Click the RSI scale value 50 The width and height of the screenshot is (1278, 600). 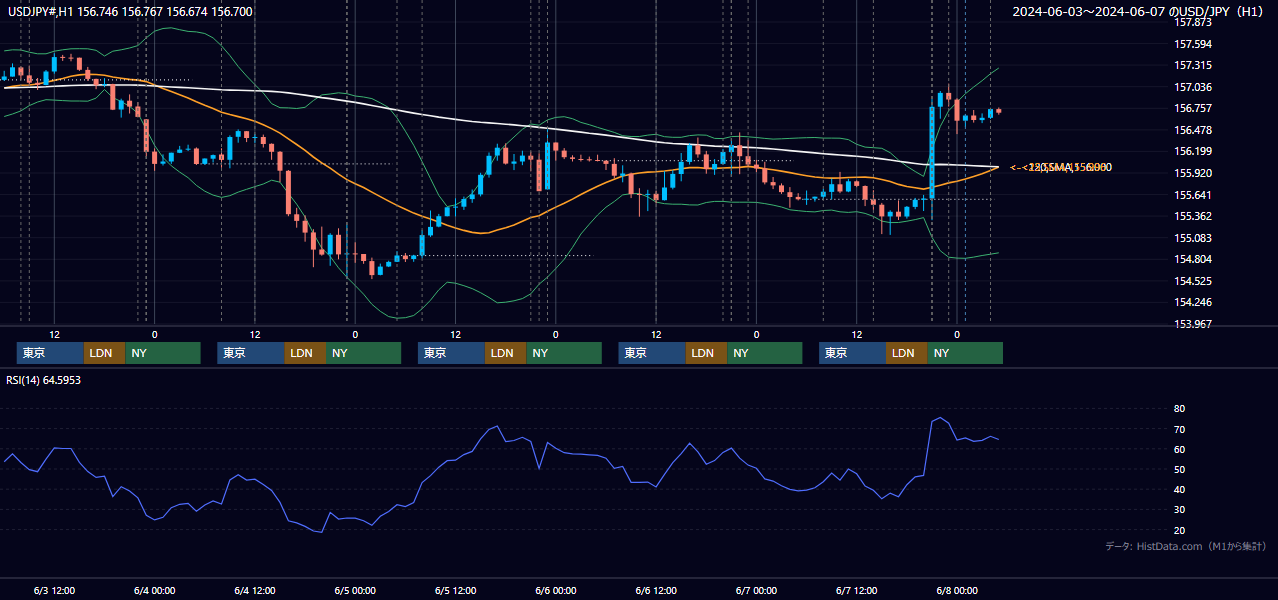tap(1180, 469)
